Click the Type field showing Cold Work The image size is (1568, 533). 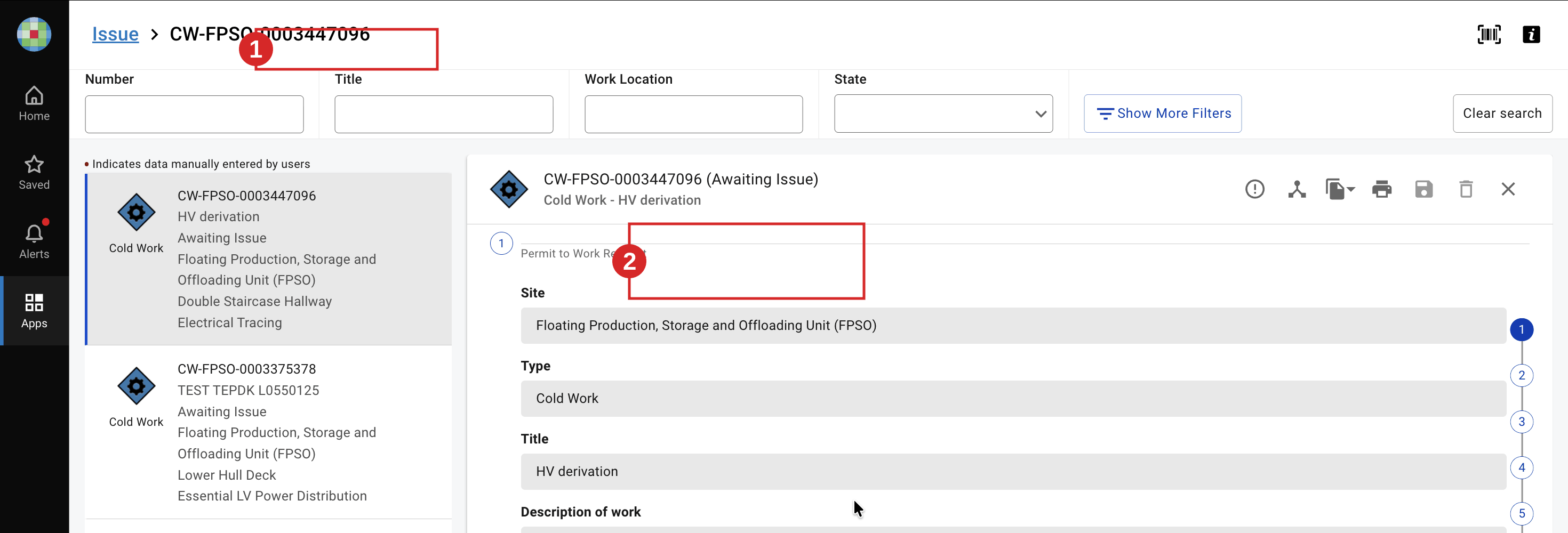pos(1013,399)
